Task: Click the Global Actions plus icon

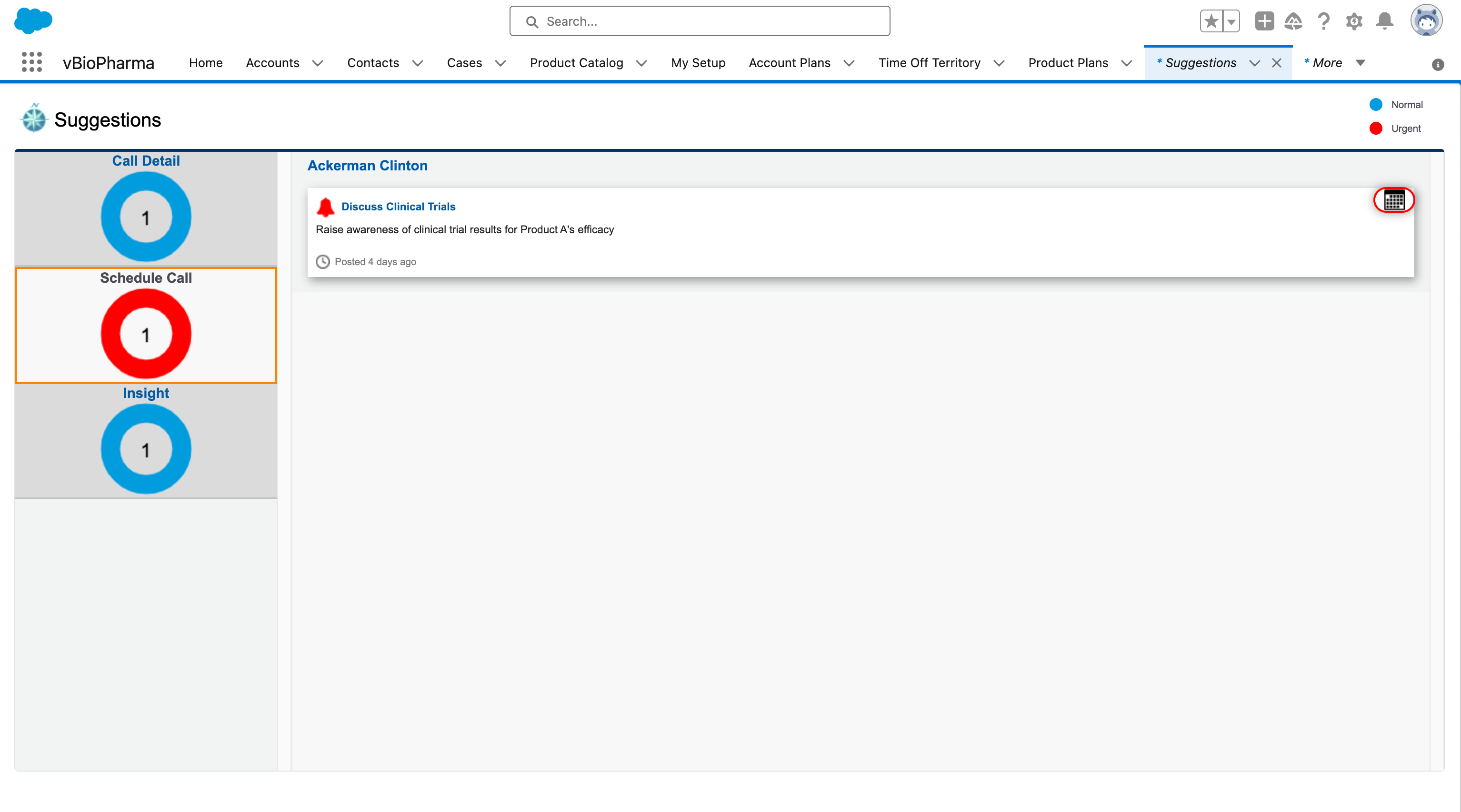Action: [x=1264, y=21]
